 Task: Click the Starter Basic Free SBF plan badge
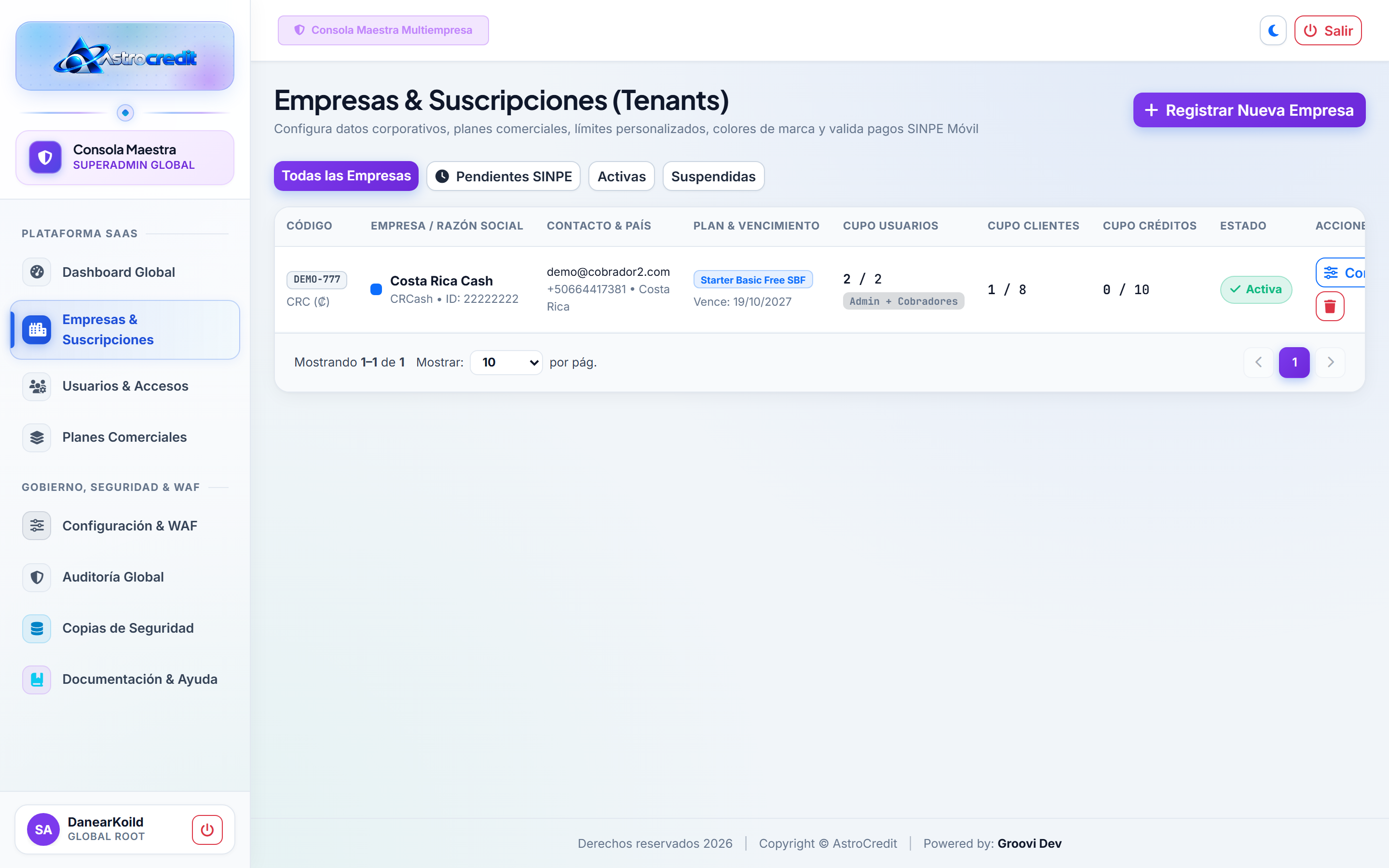coord(752,280)
